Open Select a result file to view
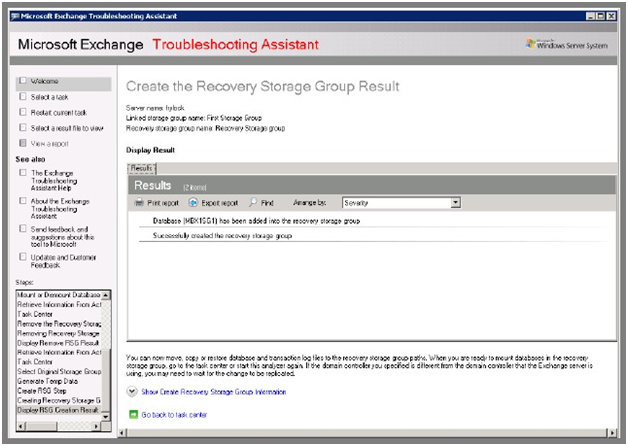This screenshot has width=628, height=446. [67, 128]
